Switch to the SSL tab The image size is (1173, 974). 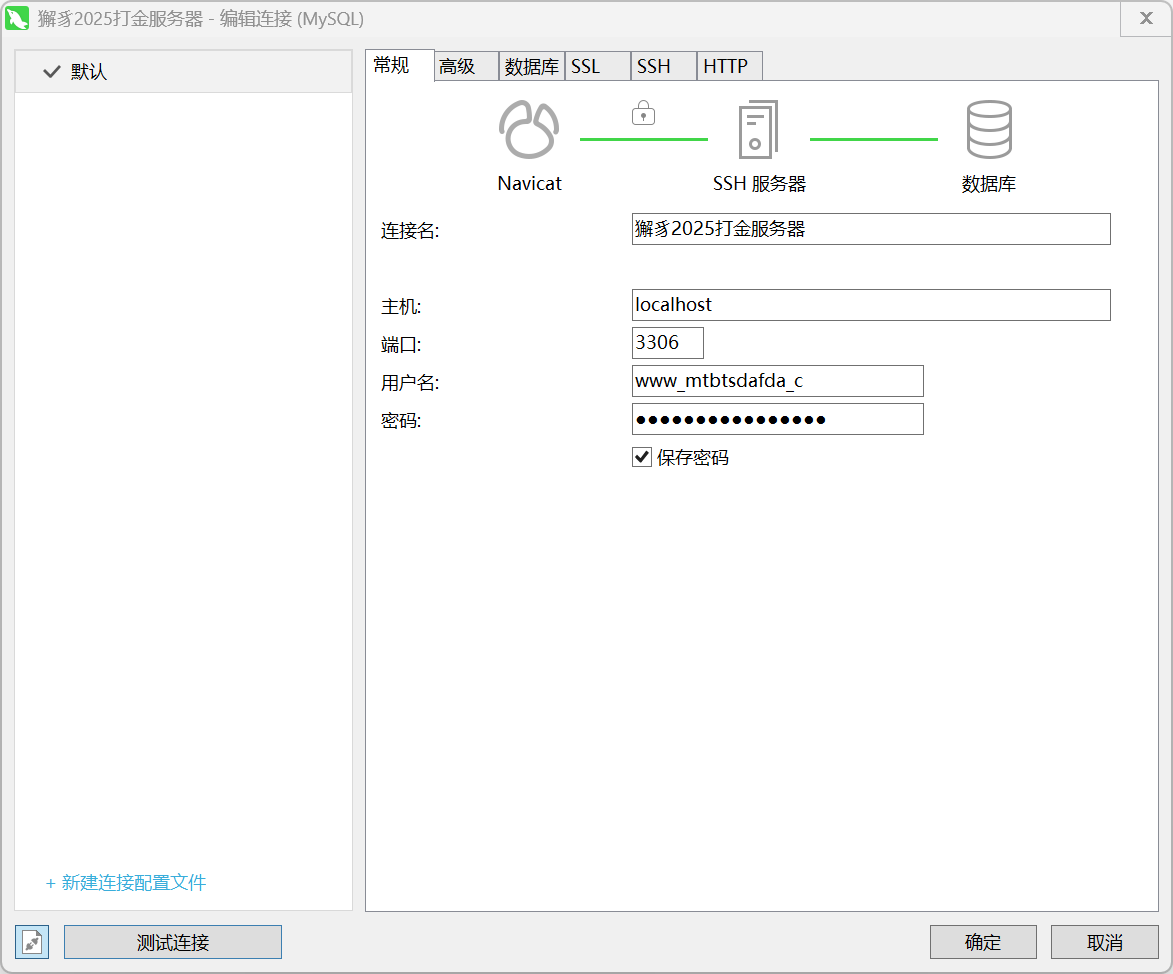pyautogui.click(x=586, y=67)
